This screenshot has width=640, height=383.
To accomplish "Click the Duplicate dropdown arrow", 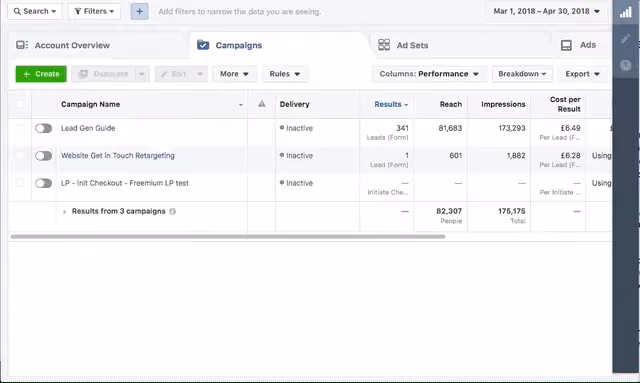I will pos(142,74).
